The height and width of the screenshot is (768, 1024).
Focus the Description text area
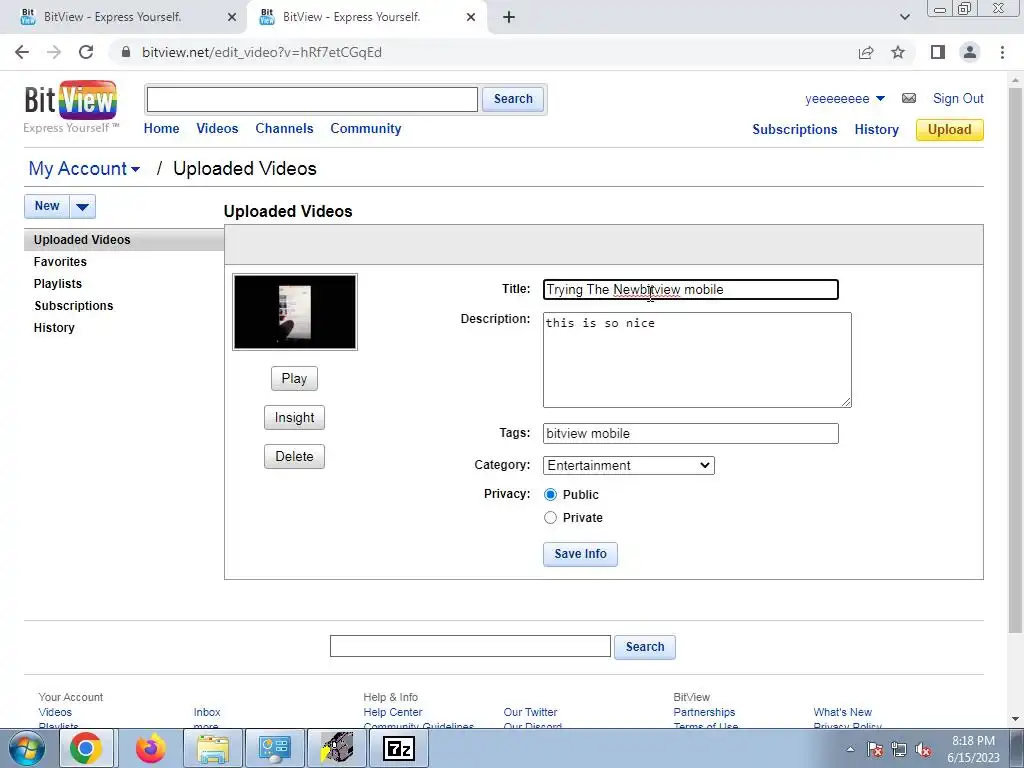click(697, 360)
